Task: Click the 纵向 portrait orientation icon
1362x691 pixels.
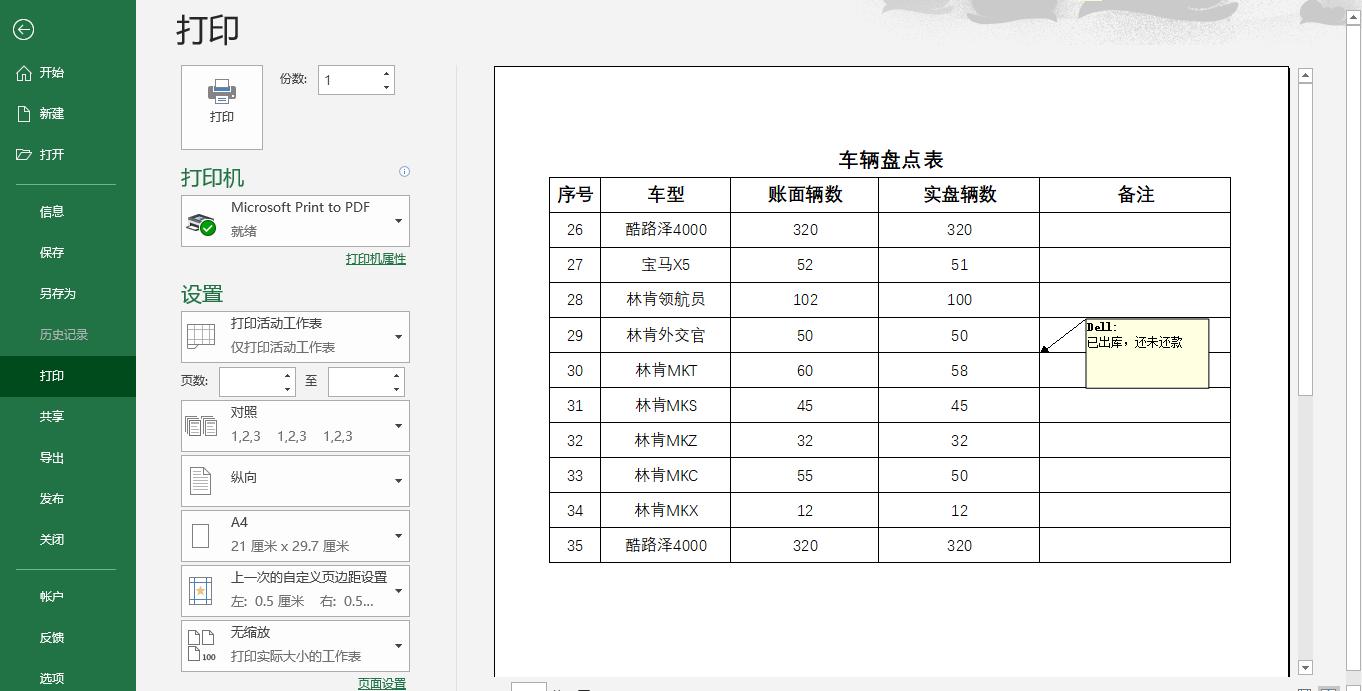Action: (201, 480)
